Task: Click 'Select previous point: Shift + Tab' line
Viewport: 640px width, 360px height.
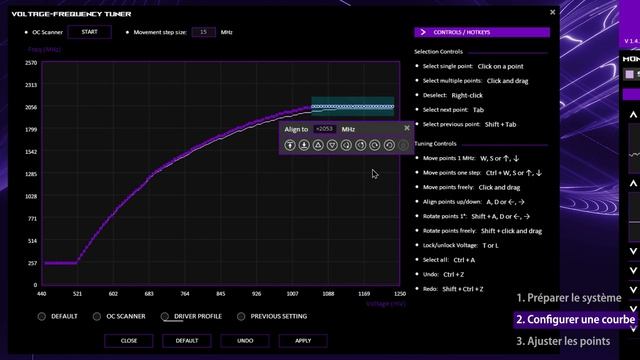Action: tap(469, 124)
